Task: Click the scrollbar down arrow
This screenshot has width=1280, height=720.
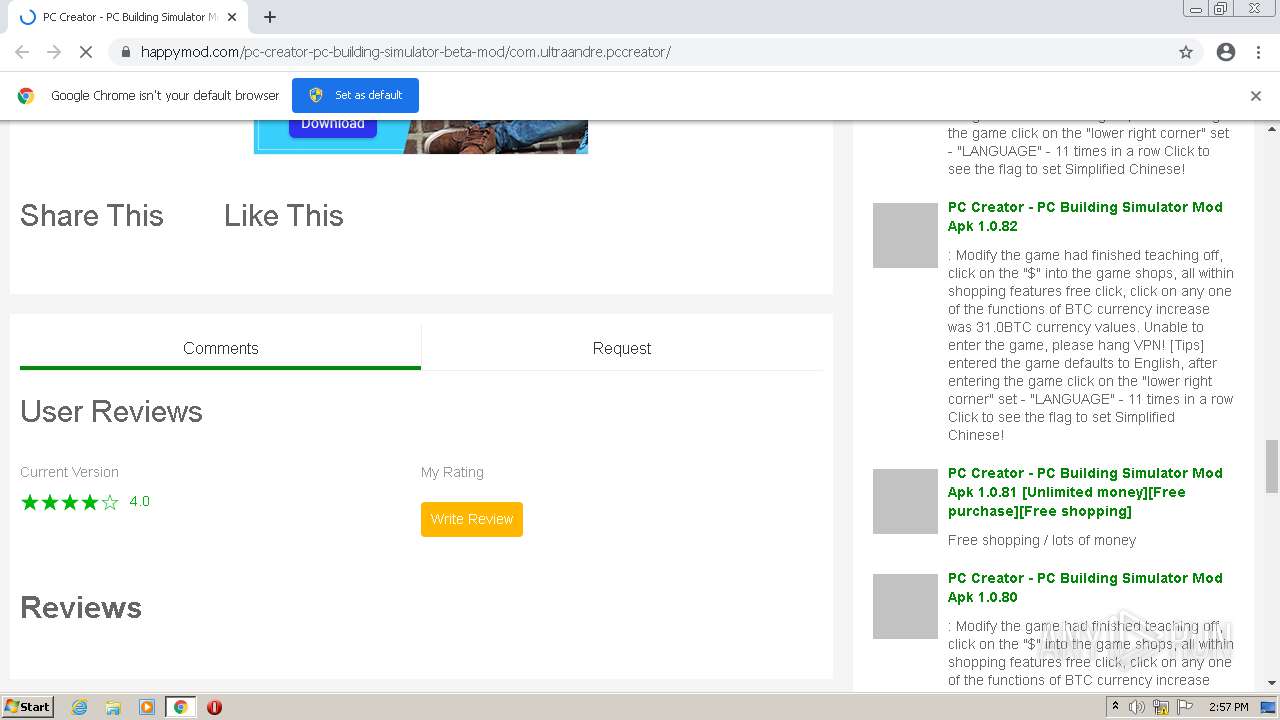Action: click(1272, 683)
